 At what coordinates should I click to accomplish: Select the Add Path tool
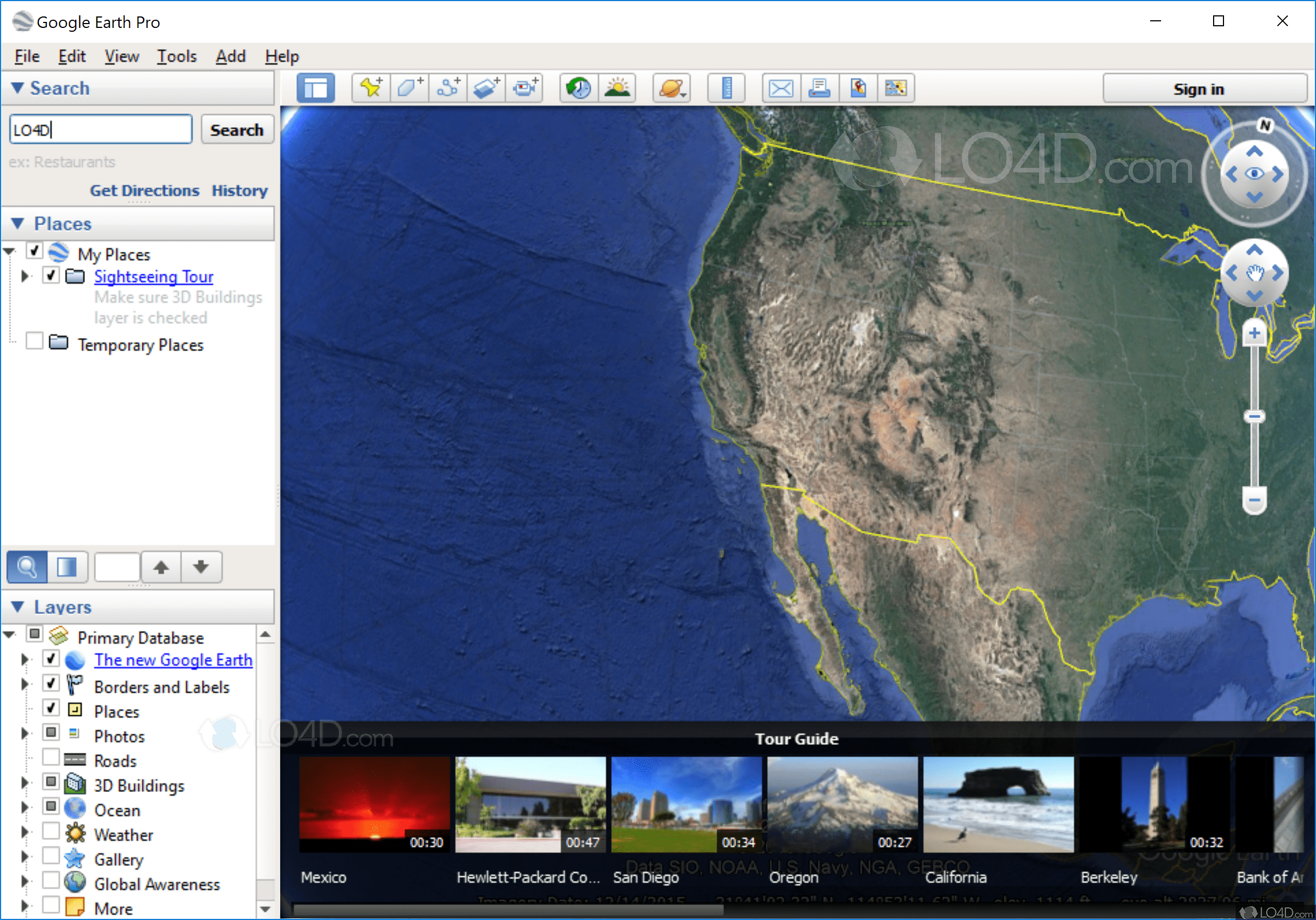448,87
